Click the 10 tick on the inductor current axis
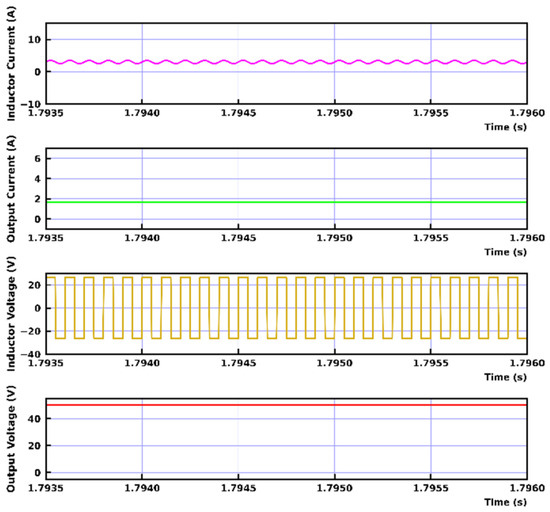This screenshot has width=550, height=512. pos(34,40)
